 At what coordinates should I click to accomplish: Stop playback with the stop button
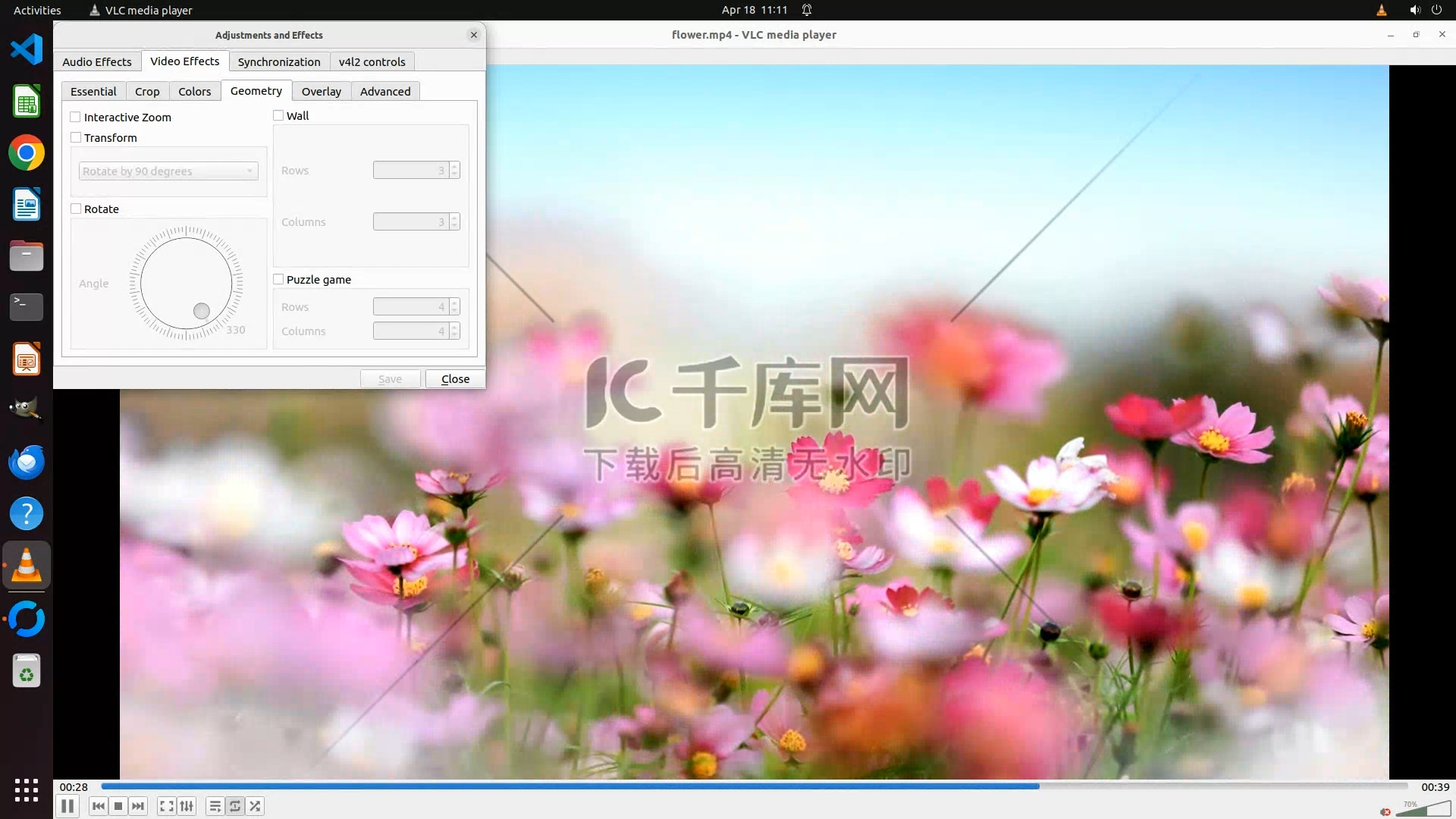[x=118, y=806]
